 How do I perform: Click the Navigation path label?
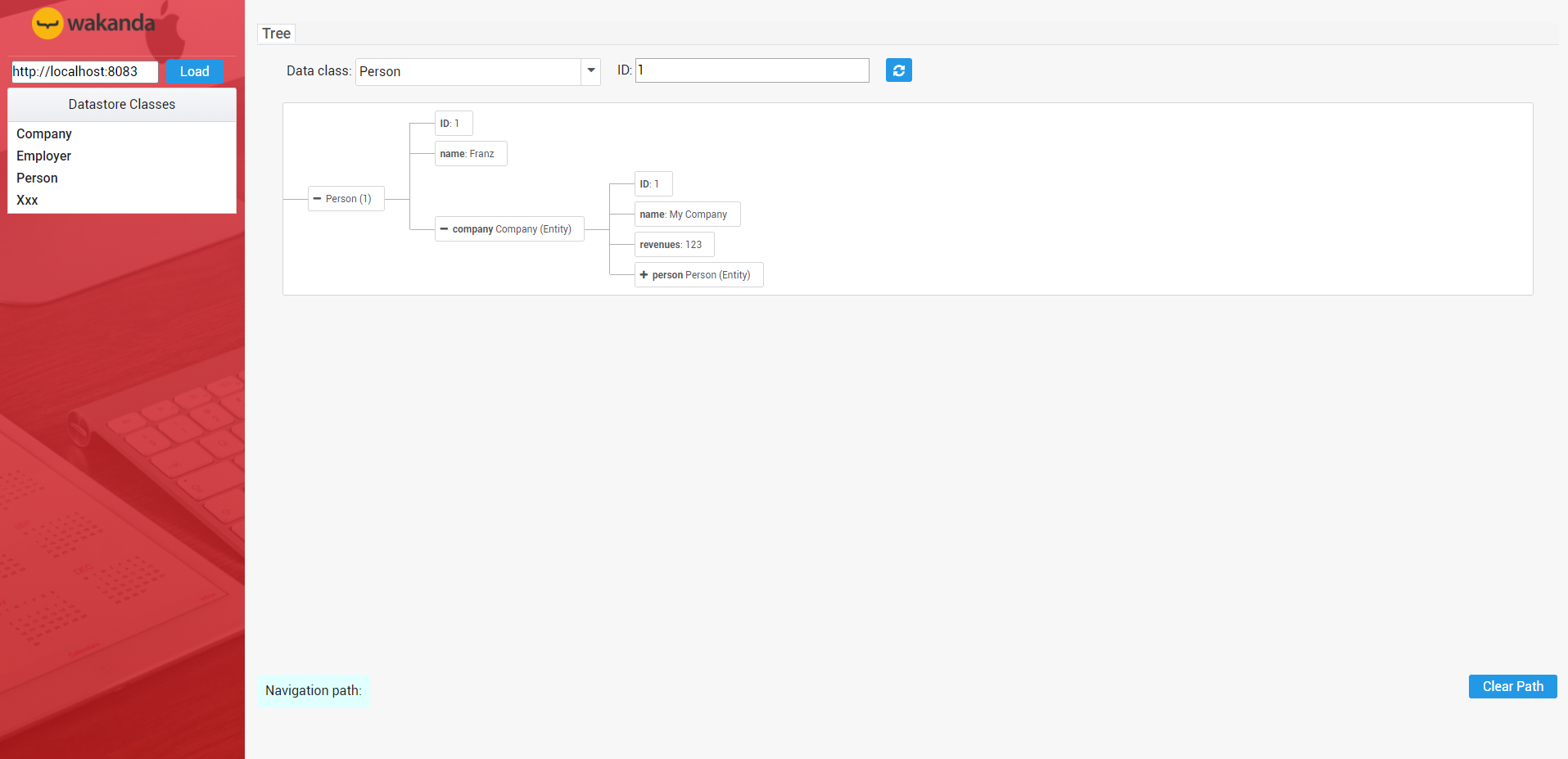(x=314, y=690)
